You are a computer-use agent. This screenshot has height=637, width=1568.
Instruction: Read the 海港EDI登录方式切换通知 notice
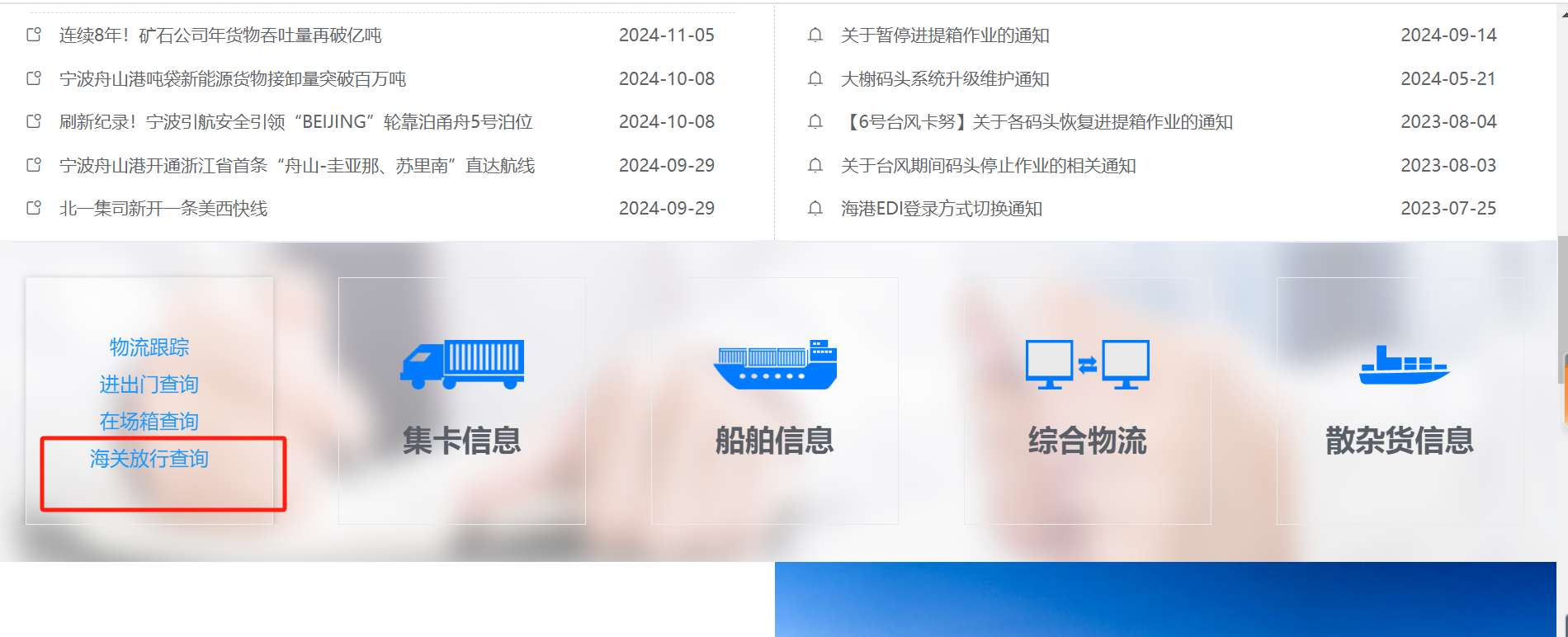[x=941, y=209]
